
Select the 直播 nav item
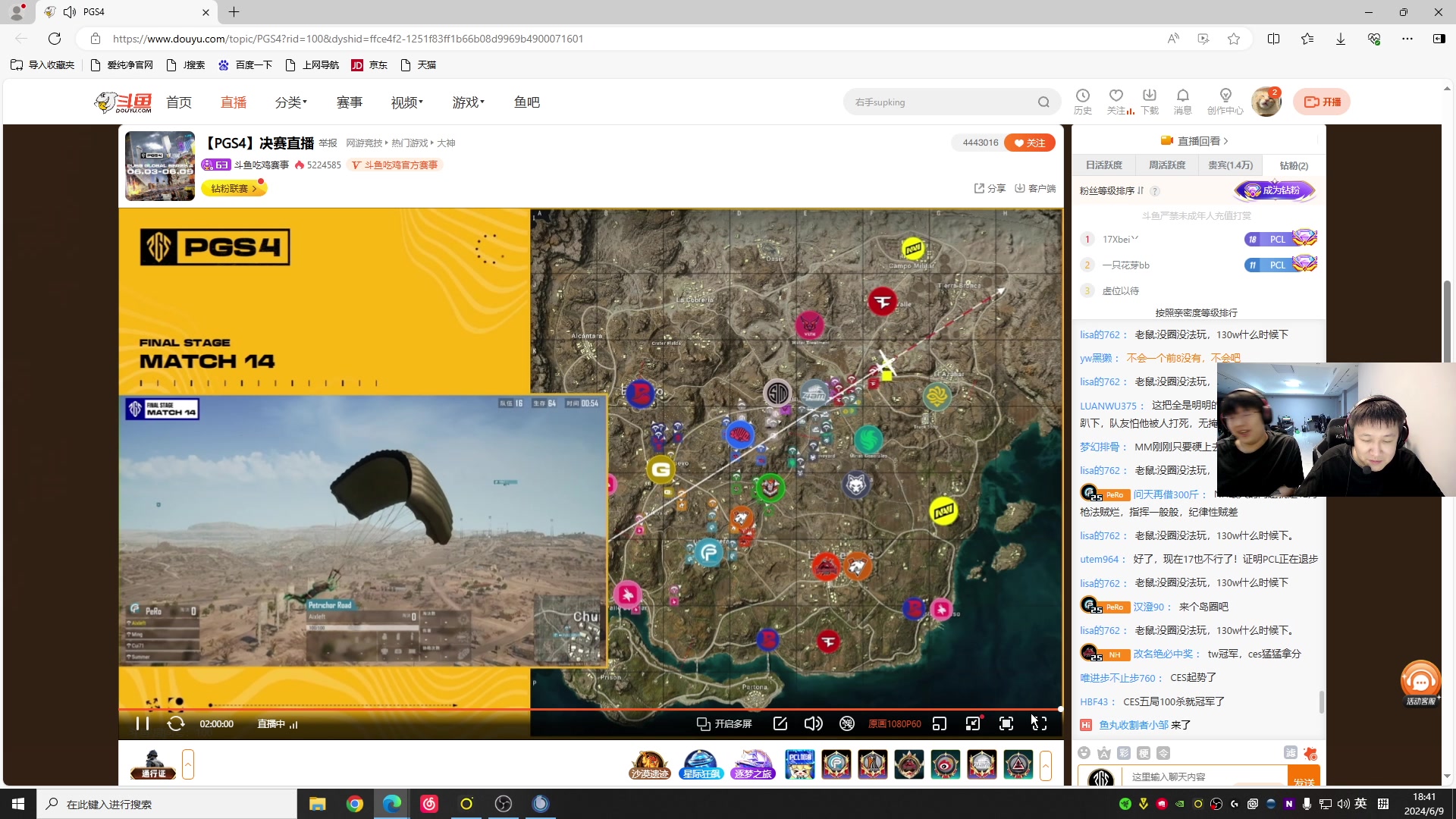pyautogui.click(x=234, y=102)
